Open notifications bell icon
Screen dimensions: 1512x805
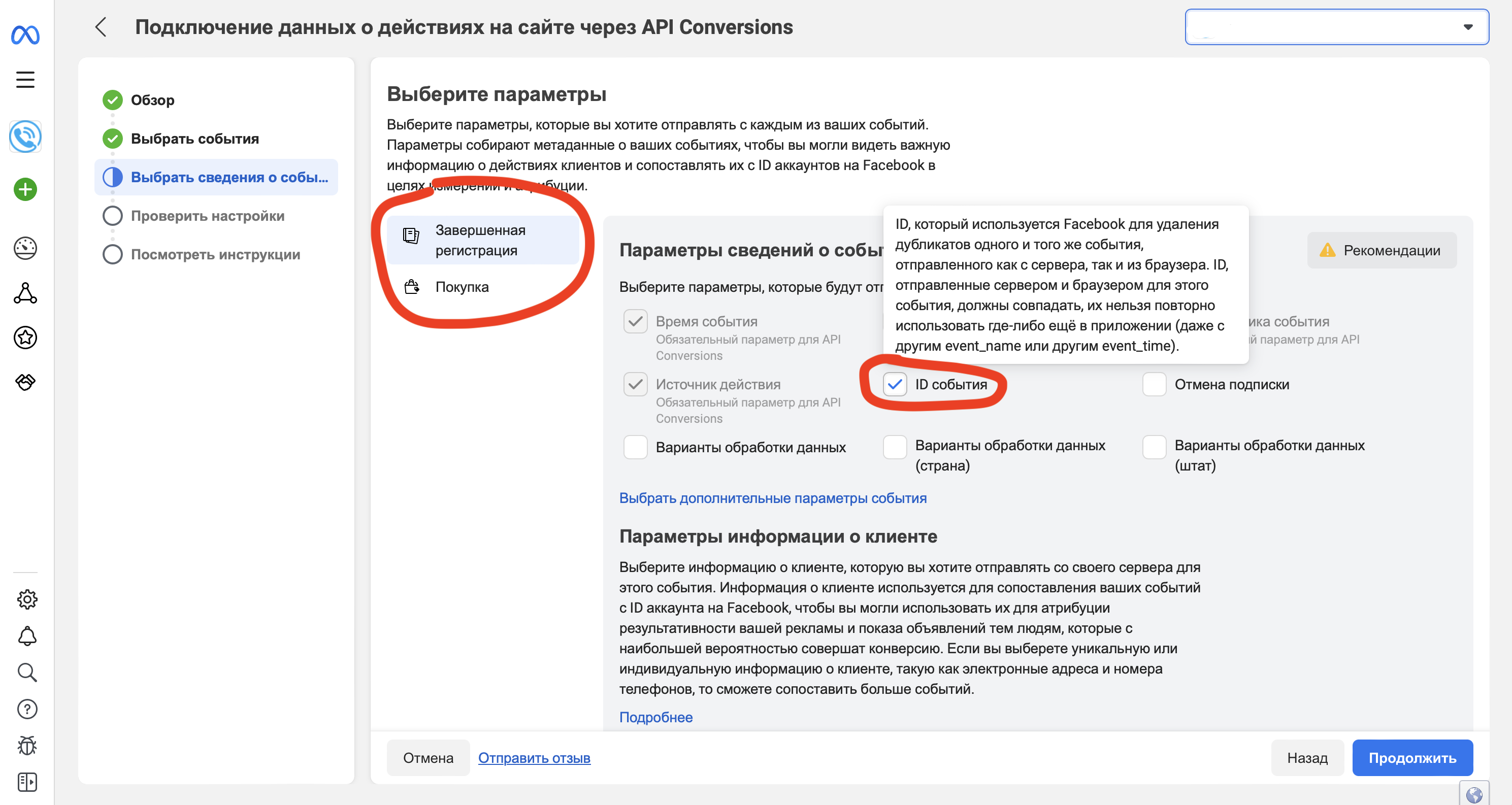click(27, 636)
